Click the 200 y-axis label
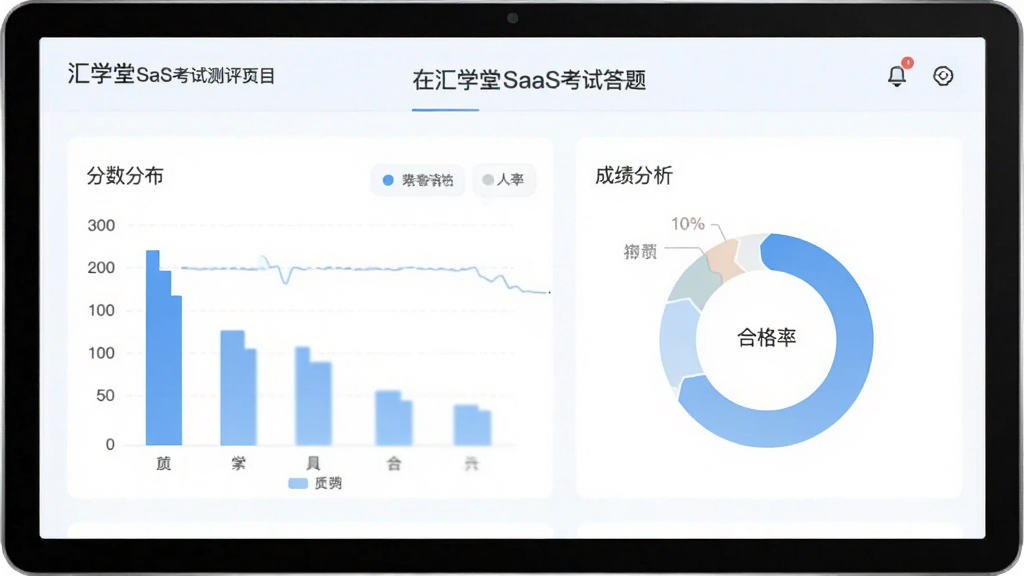Image resolution: width=1024 pixels, height=576 pixels. point(101,268)
